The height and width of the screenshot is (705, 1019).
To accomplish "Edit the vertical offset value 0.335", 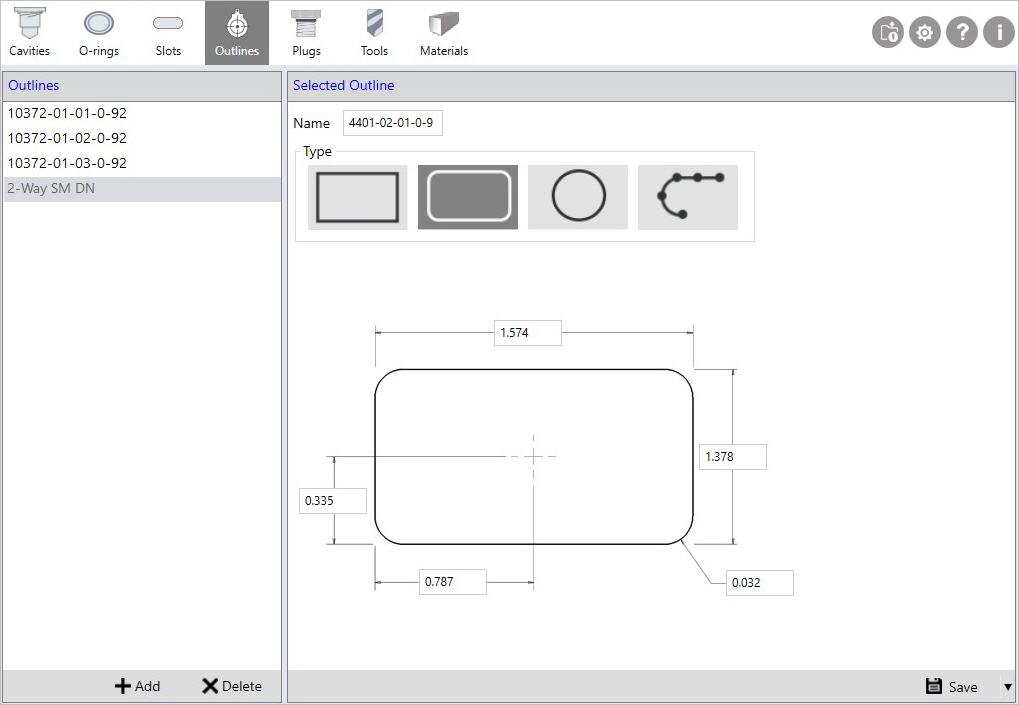I will [x=333, y=501].
